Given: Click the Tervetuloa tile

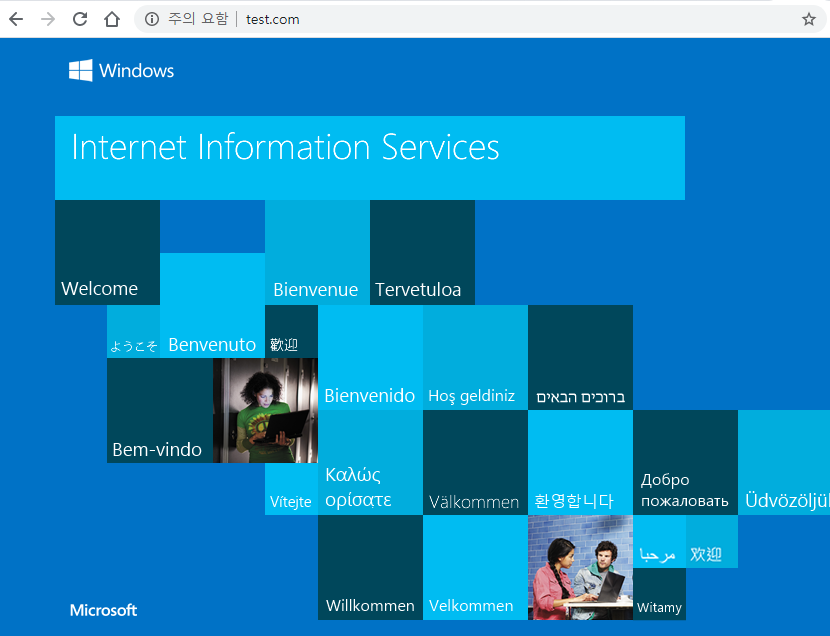Looking at the screenshot, I should point(422,252).
